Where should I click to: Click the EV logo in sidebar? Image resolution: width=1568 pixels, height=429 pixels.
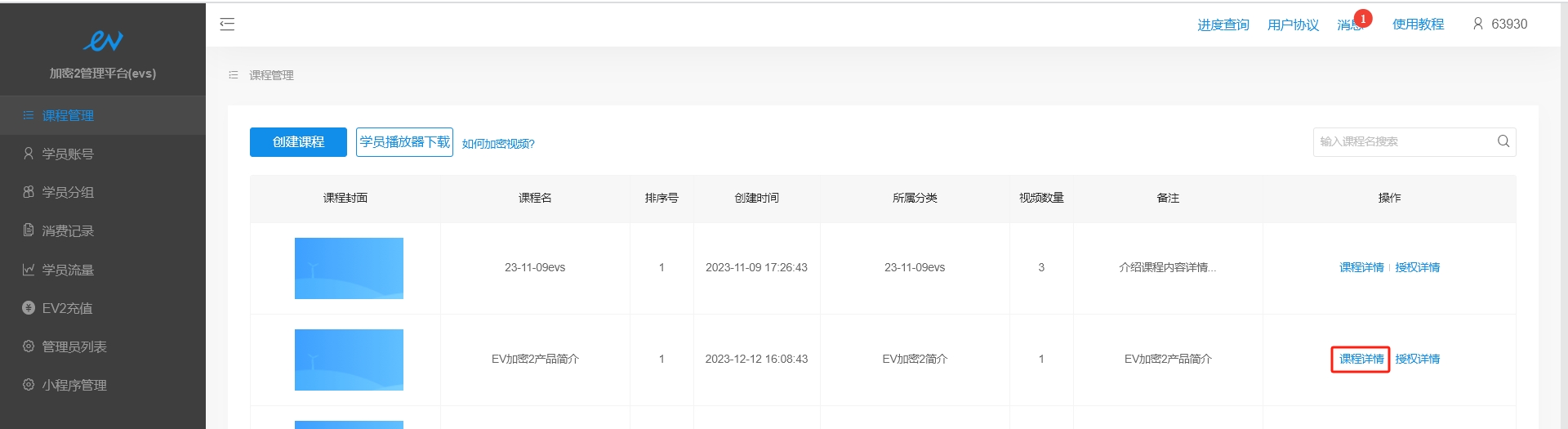[103, 40]
